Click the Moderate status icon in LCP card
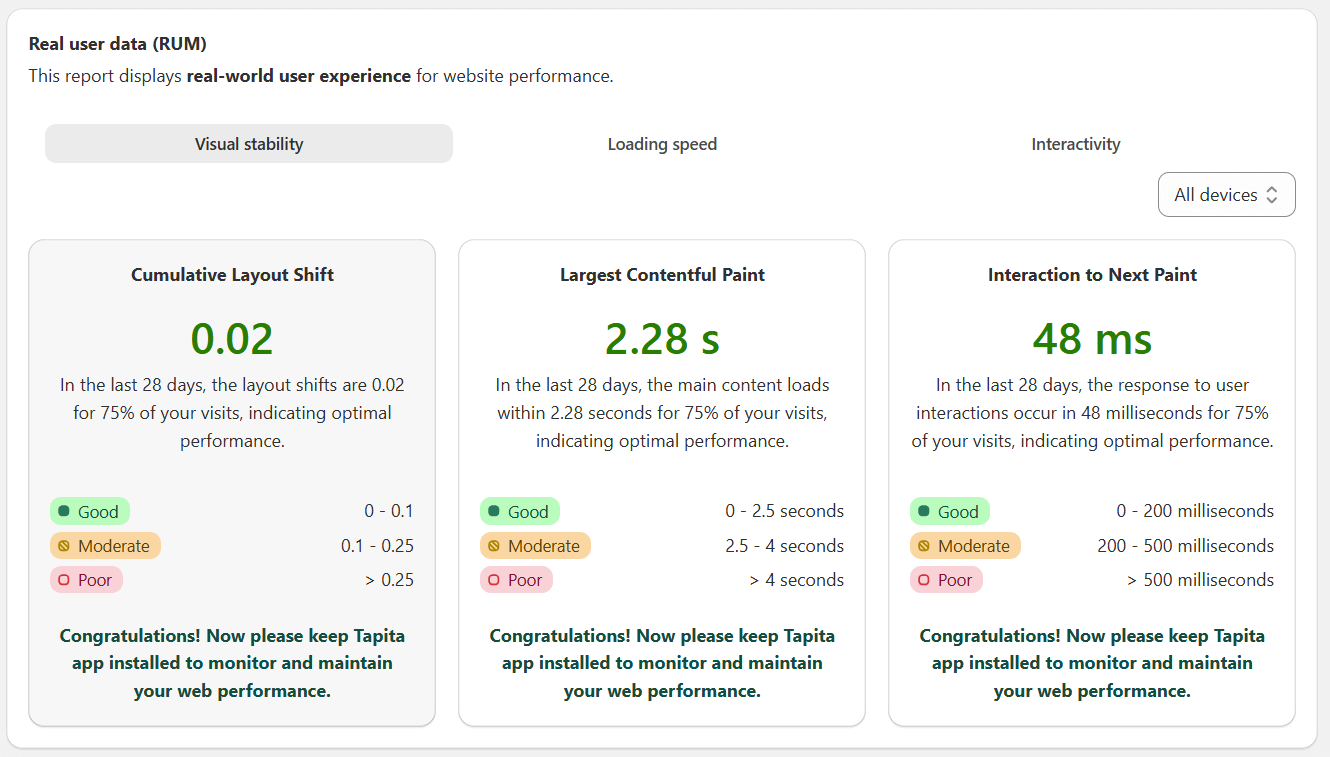Image resolution: width=1330 pixels, height=757 pixels. click(495, 545)
